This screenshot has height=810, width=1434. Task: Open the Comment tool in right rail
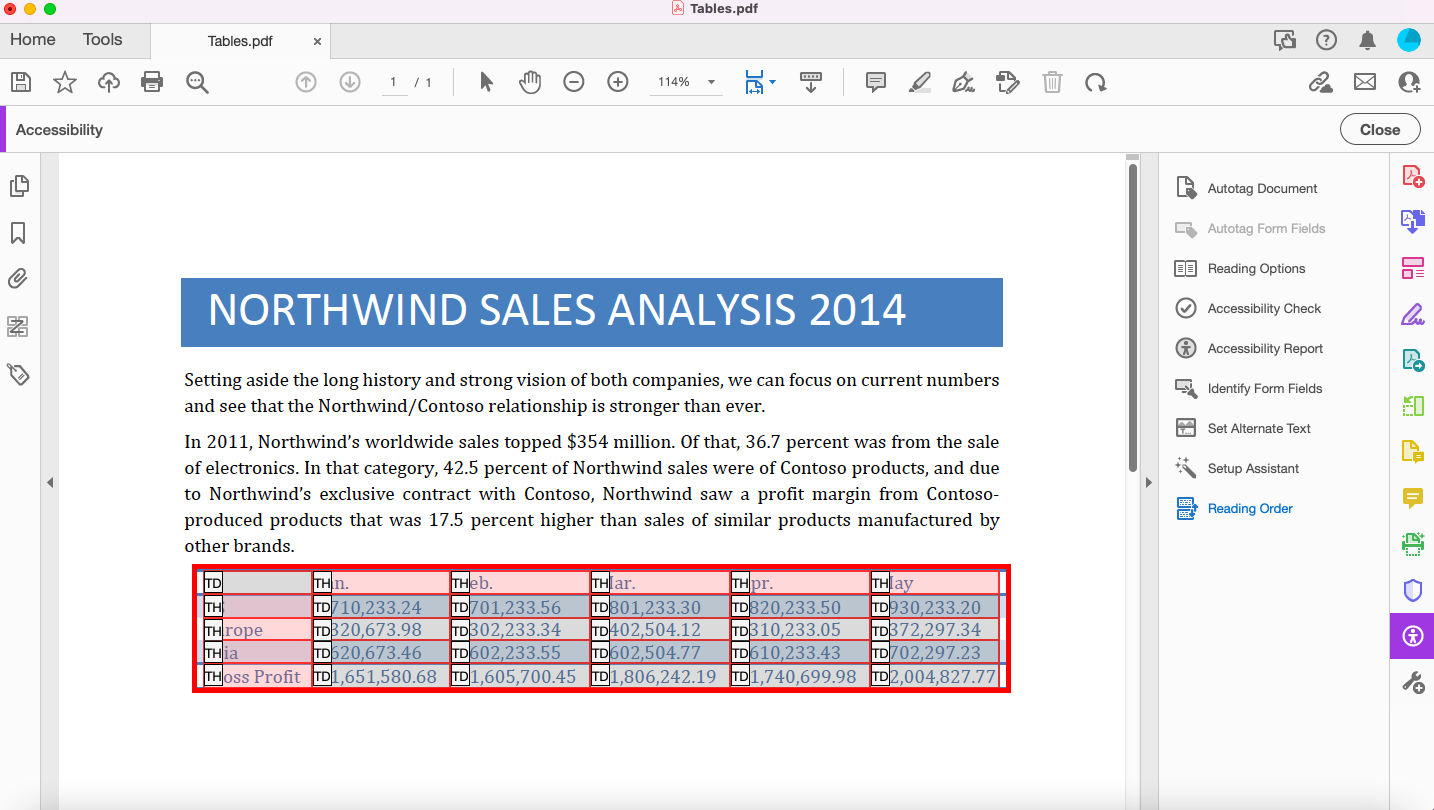click(x=1413, y=497)
